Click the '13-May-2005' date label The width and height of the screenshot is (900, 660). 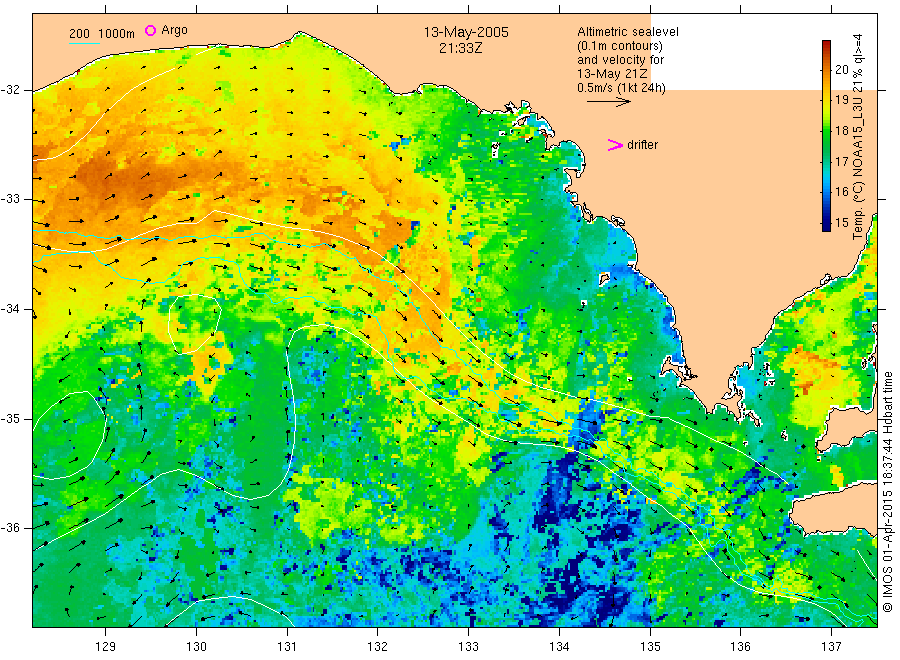click(466, 32)
